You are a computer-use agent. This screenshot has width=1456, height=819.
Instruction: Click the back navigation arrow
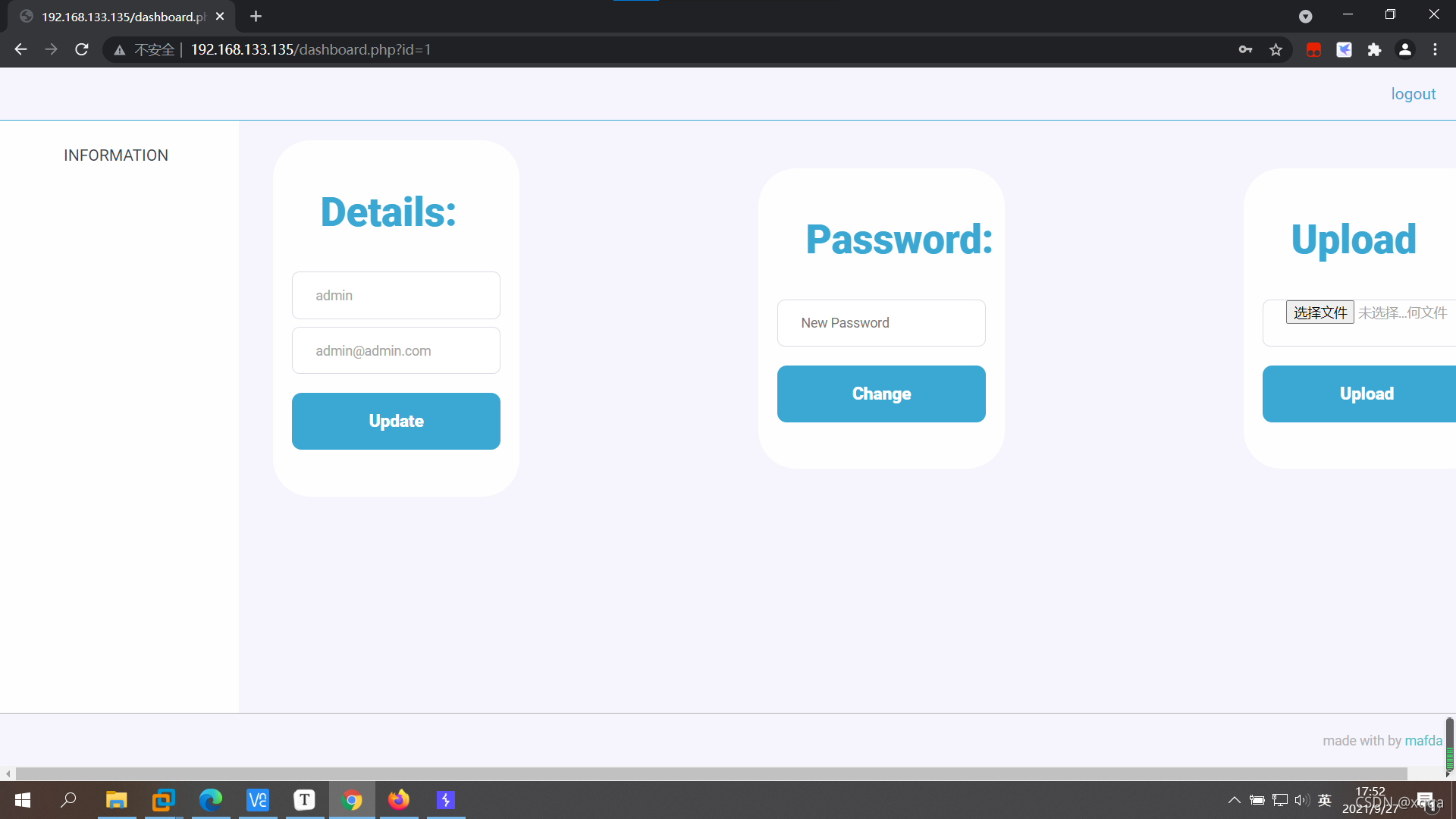(20, 49)
